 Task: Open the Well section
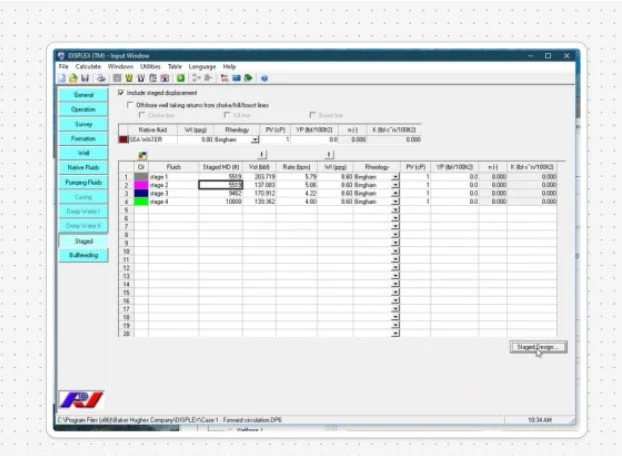click(83, 153)
